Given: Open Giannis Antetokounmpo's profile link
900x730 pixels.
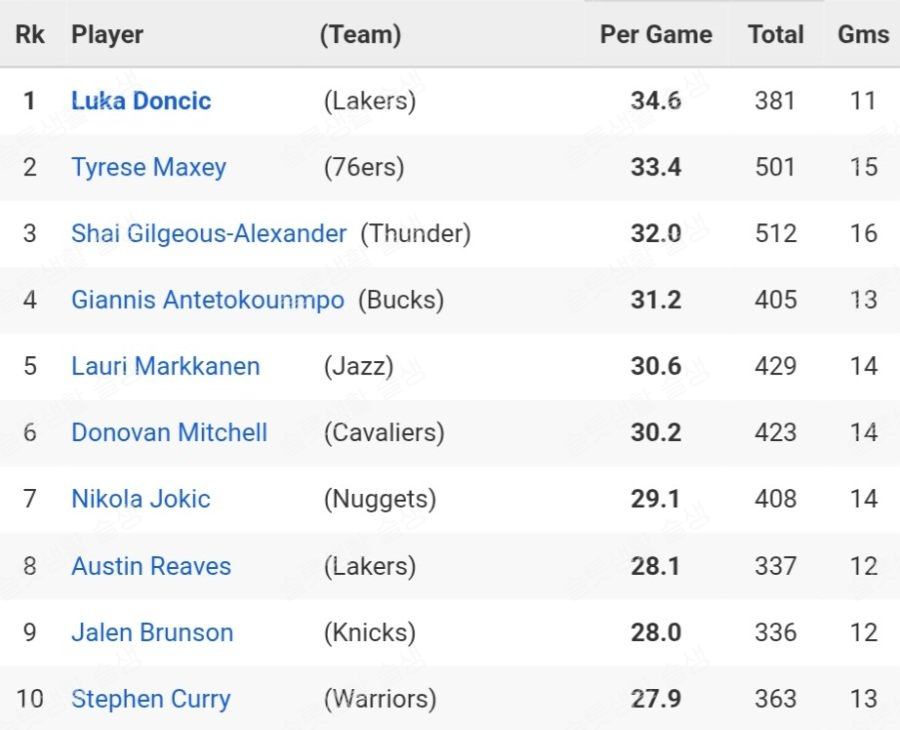Looking at the screenshot, I should [x=207, y=300].
